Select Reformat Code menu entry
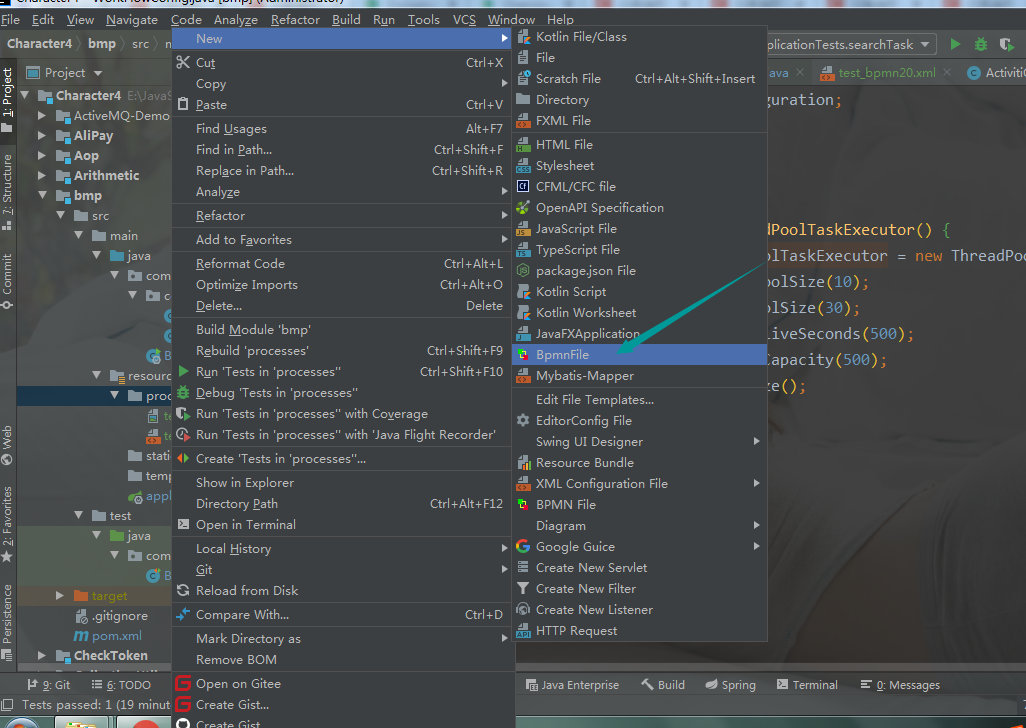 coord(342,264)
